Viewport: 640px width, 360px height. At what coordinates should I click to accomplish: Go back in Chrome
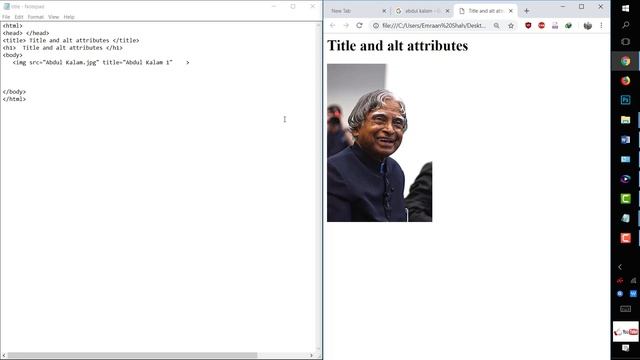pos(332,25)
